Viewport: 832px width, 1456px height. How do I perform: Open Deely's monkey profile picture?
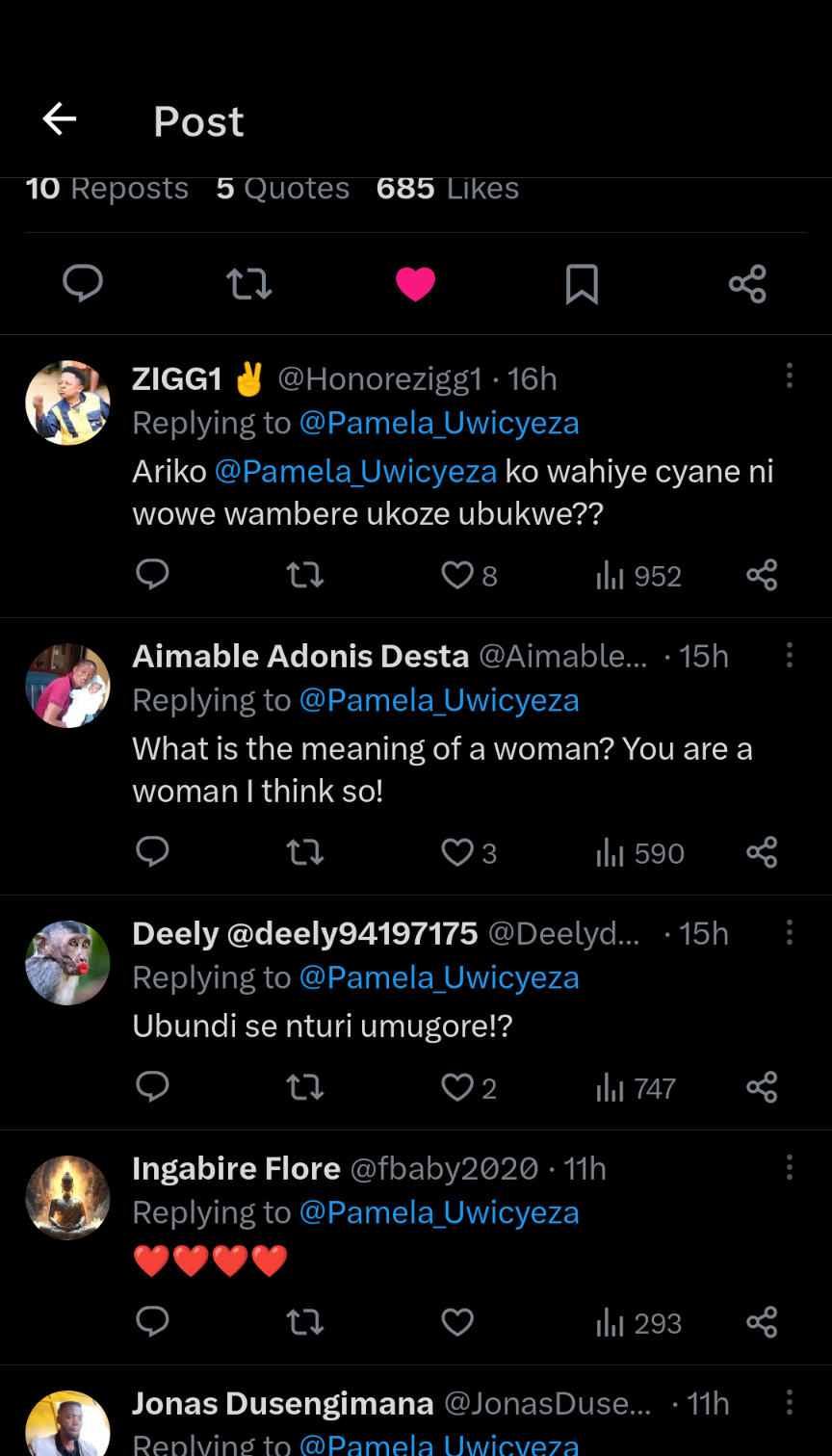pos(67,963)
